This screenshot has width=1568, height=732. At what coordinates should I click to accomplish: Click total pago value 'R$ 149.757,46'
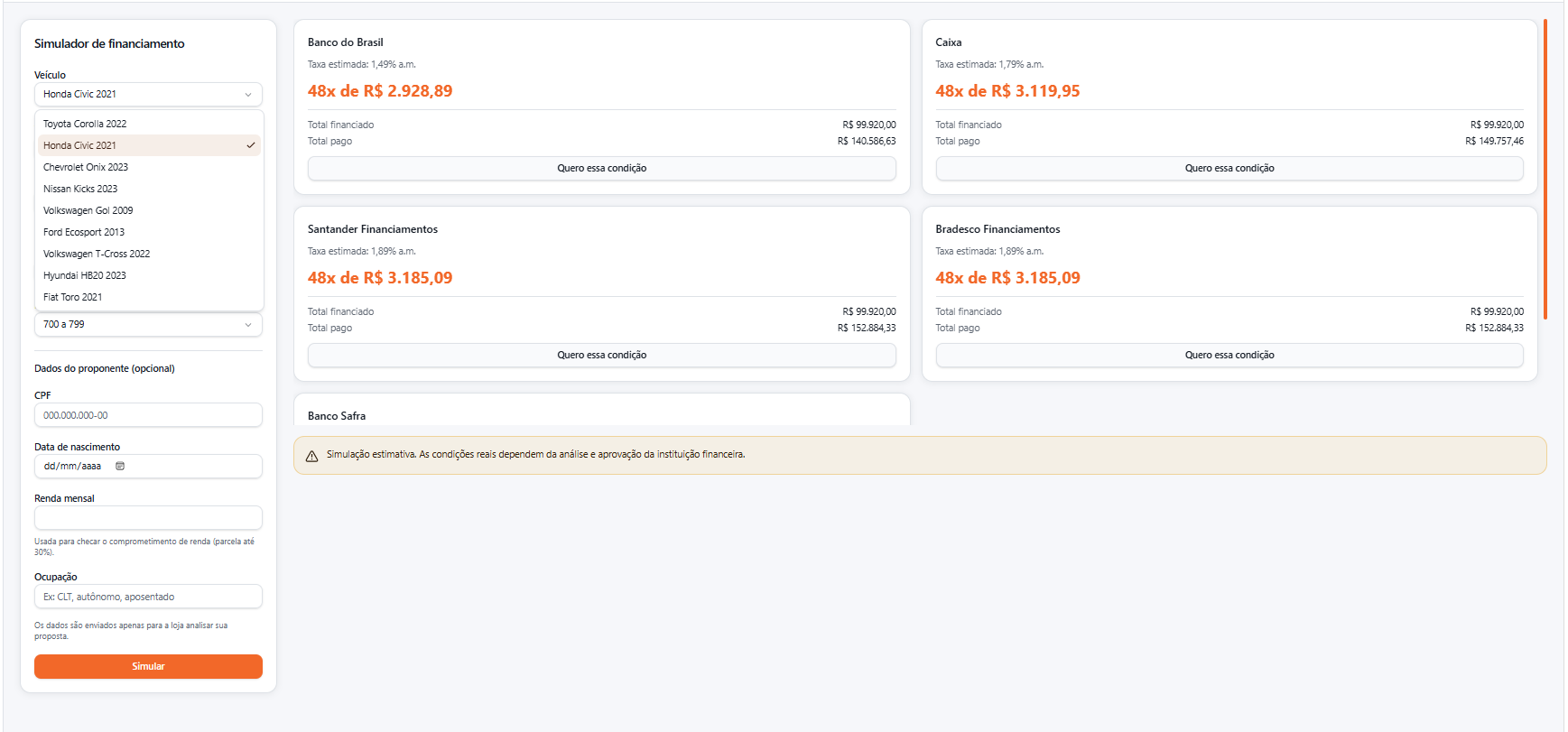[1495, 141]
